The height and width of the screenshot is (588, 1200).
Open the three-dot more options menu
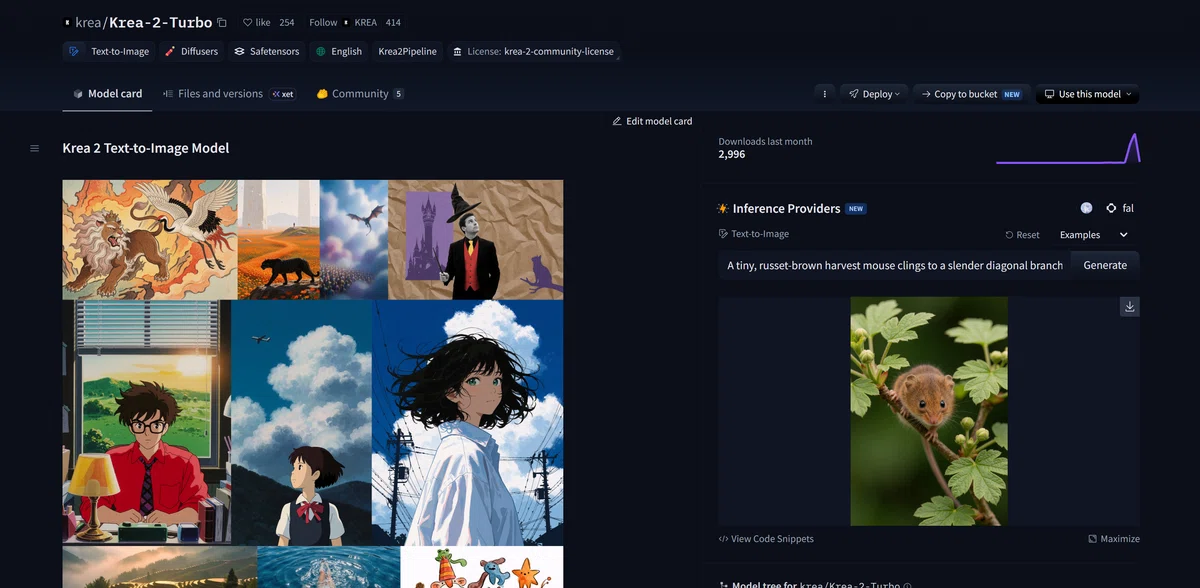(824, 94)
